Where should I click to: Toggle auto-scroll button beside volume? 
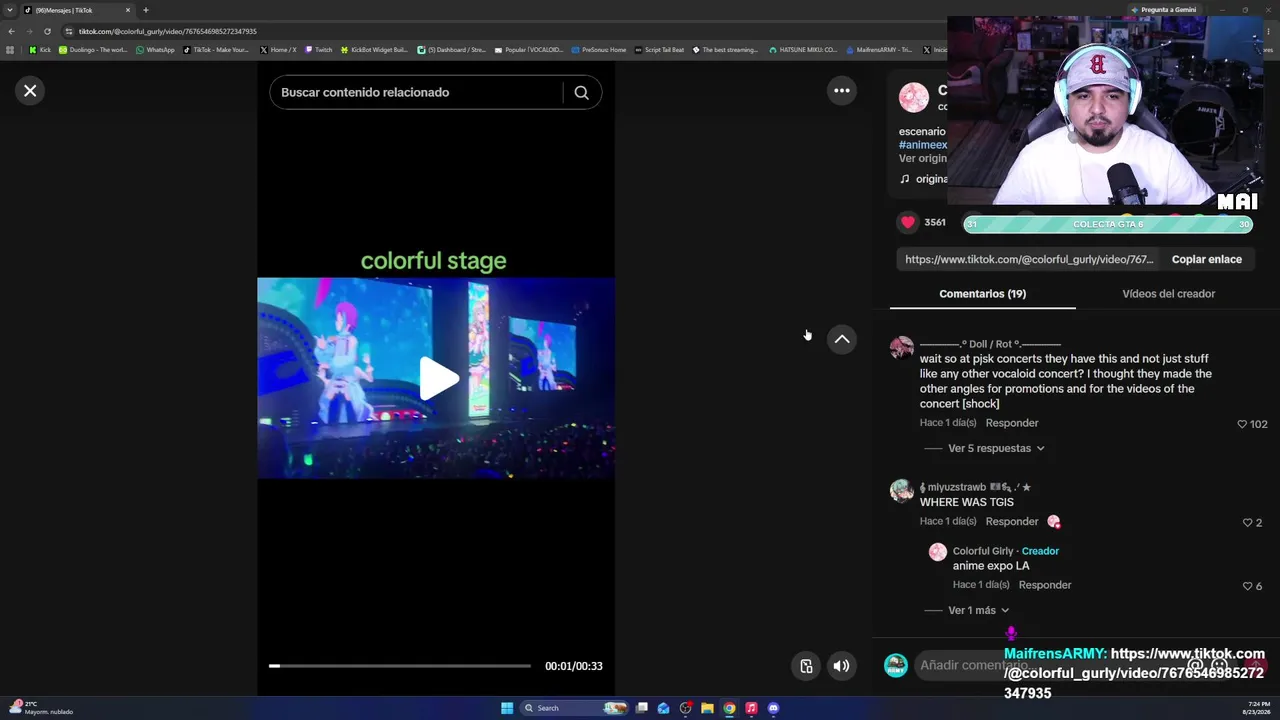pyautogui.click(x=806, y=666)
